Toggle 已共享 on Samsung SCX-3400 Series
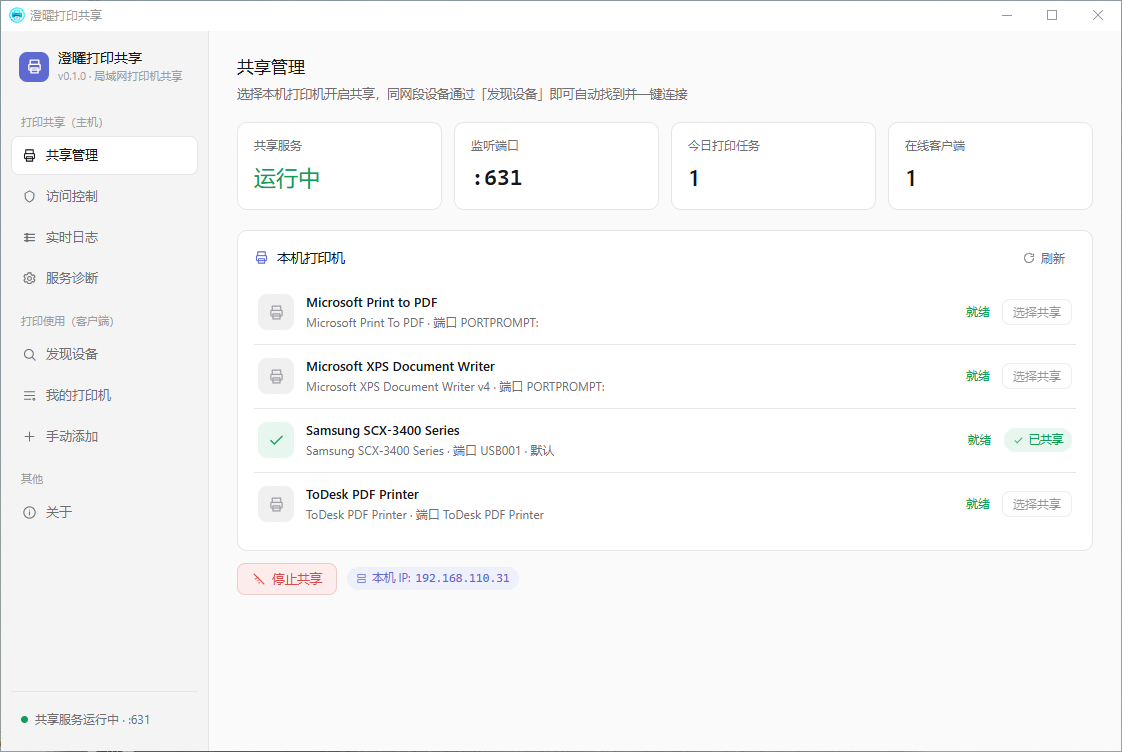This screenshot has height=752, width=1122. (1038, 439)
